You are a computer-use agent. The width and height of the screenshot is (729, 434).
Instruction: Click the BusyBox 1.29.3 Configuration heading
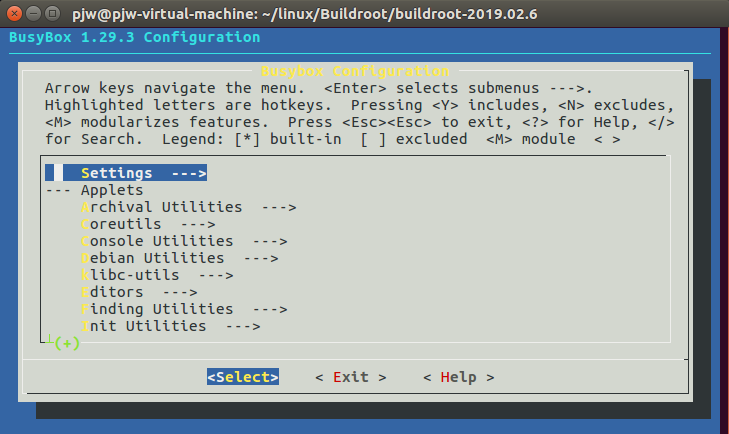(x=134, y=37)
